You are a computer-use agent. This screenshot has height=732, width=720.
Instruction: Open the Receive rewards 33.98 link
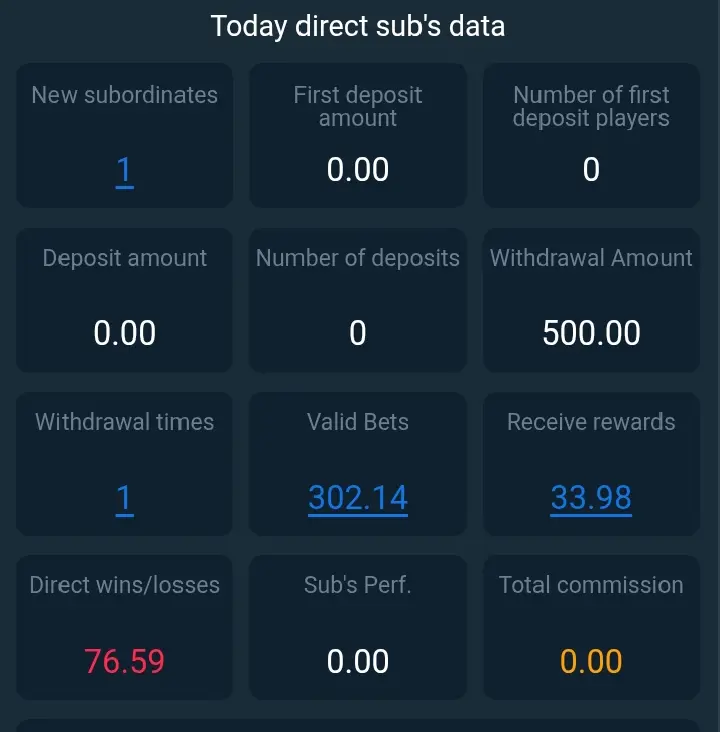tap(591, 498)
